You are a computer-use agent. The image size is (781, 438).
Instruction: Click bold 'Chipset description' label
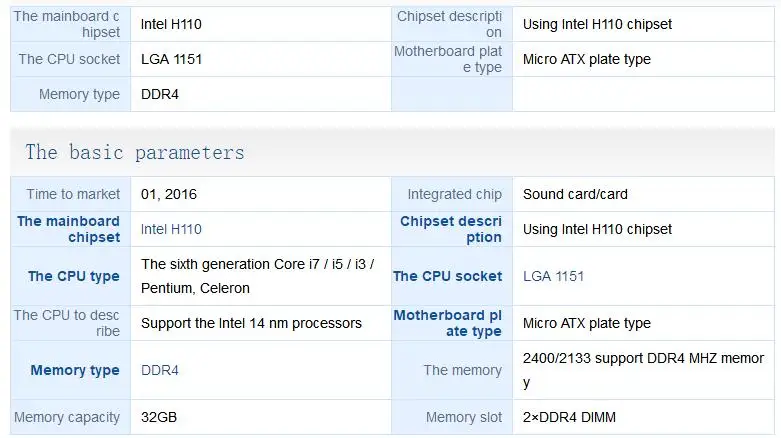coord(451,229)
